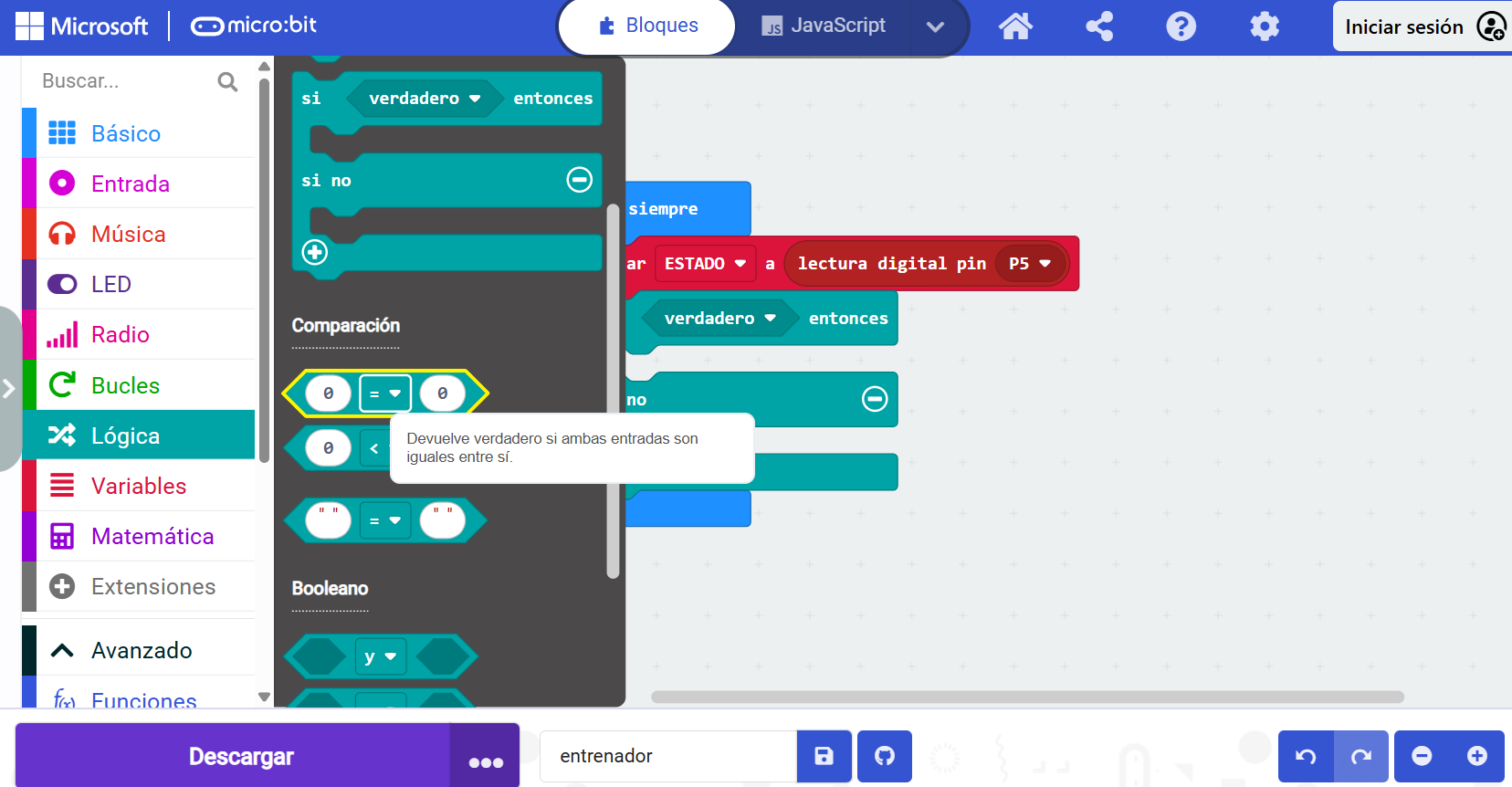The height and width of the screenshot is (787, 1512).
Task: Zoom out the workspace
Action: (x=1422, y=756)
